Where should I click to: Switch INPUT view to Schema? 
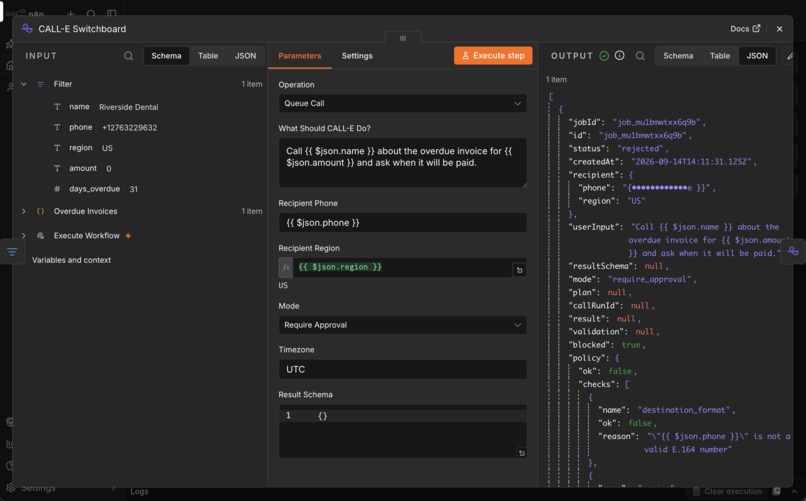pos(166,55)
